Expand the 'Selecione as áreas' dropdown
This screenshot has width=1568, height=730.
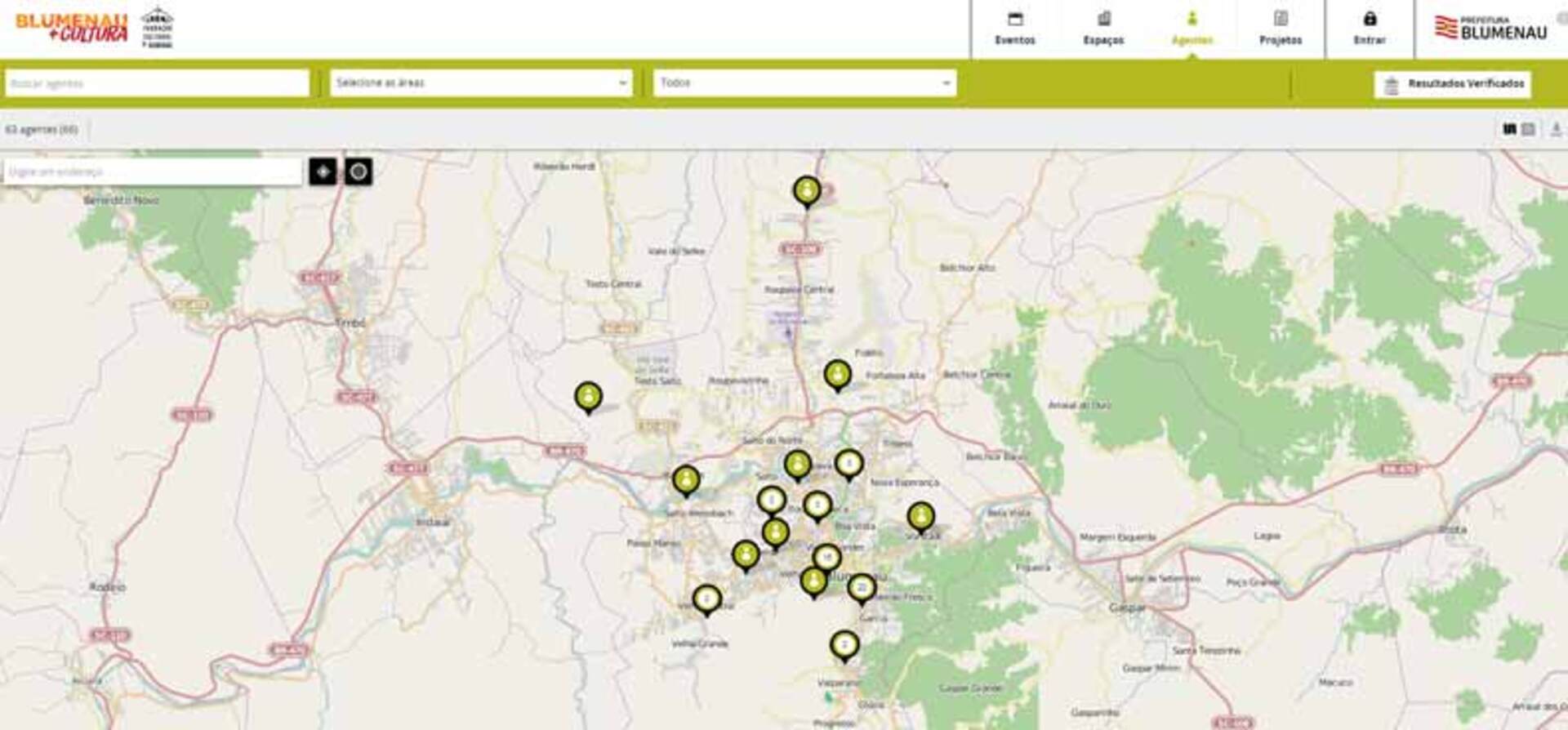[x=481, y=83]
